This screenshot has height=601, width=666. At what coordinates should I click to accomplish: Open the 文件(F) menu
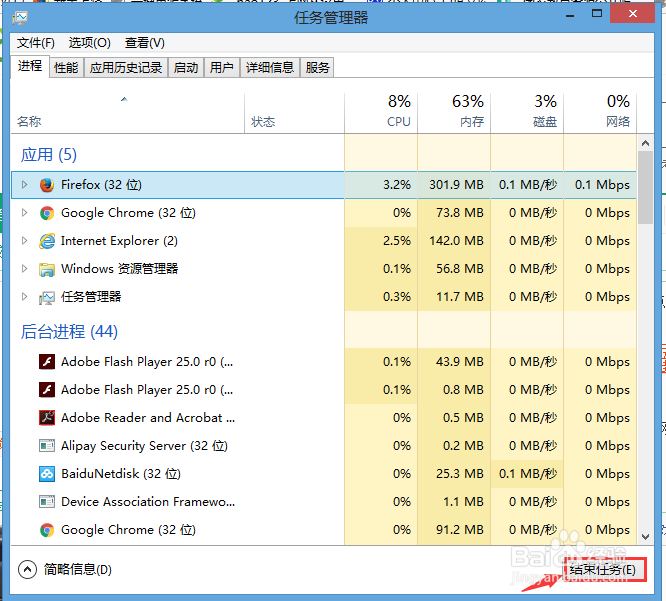click(36, 43)
